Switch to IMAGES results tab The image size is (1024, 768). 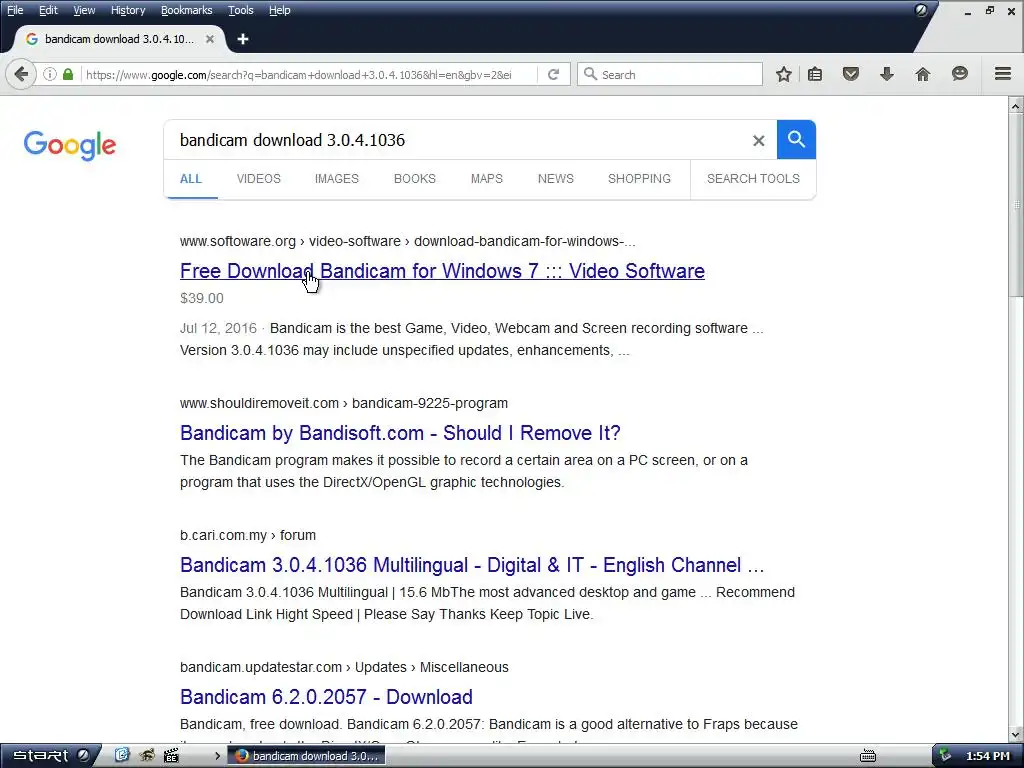tap(336, 179)
